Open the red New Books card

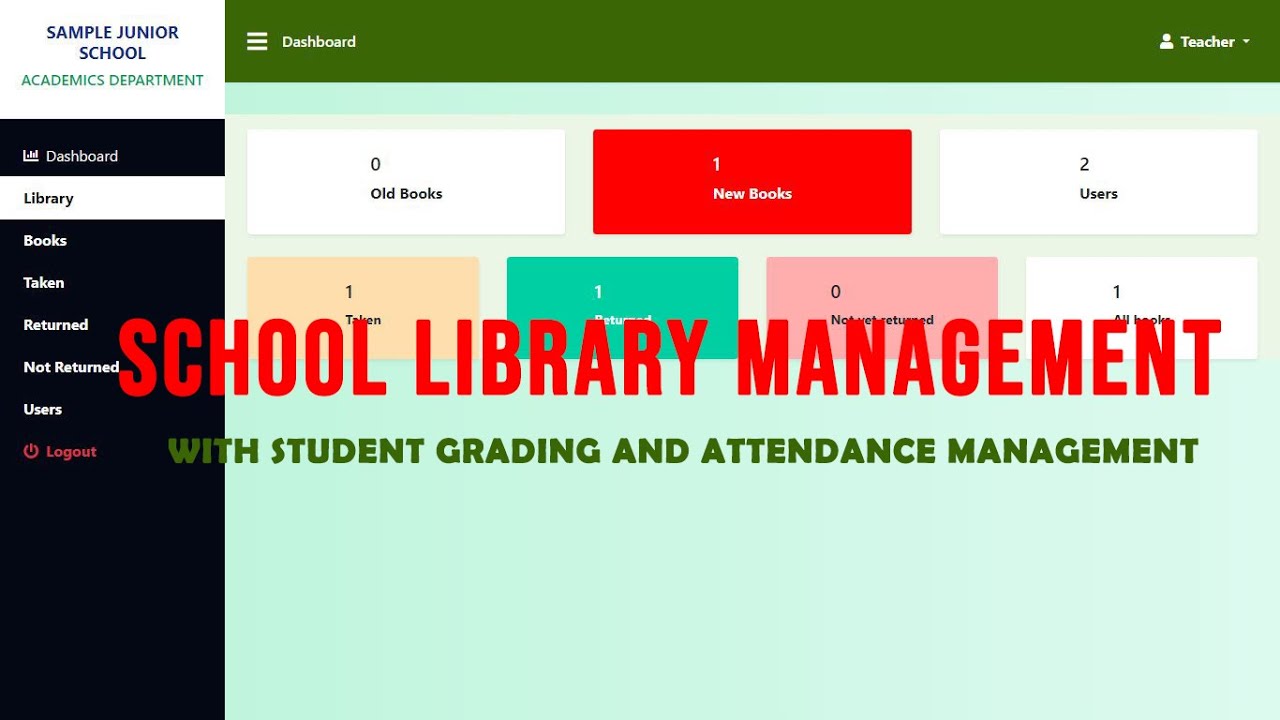pos(752,182)
